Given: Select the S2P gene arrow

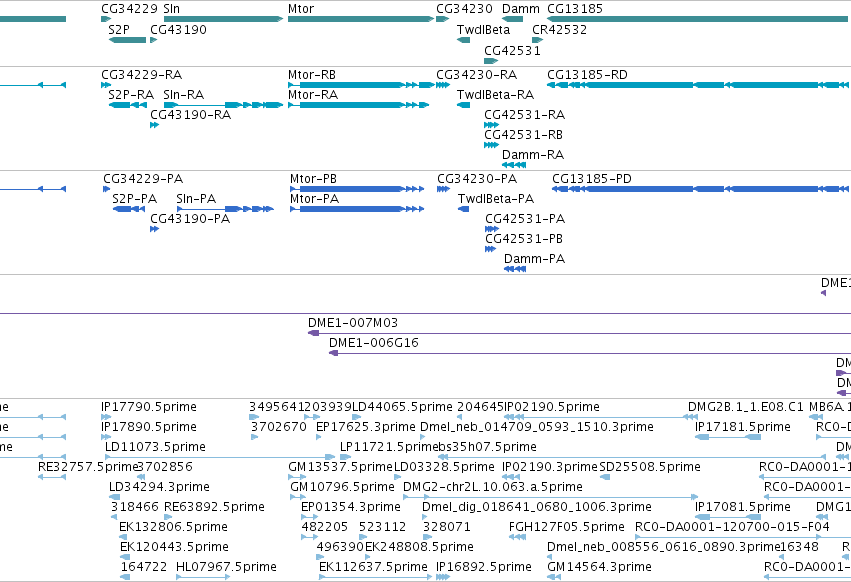Looking at the screenshot, I should coord(128,40).
